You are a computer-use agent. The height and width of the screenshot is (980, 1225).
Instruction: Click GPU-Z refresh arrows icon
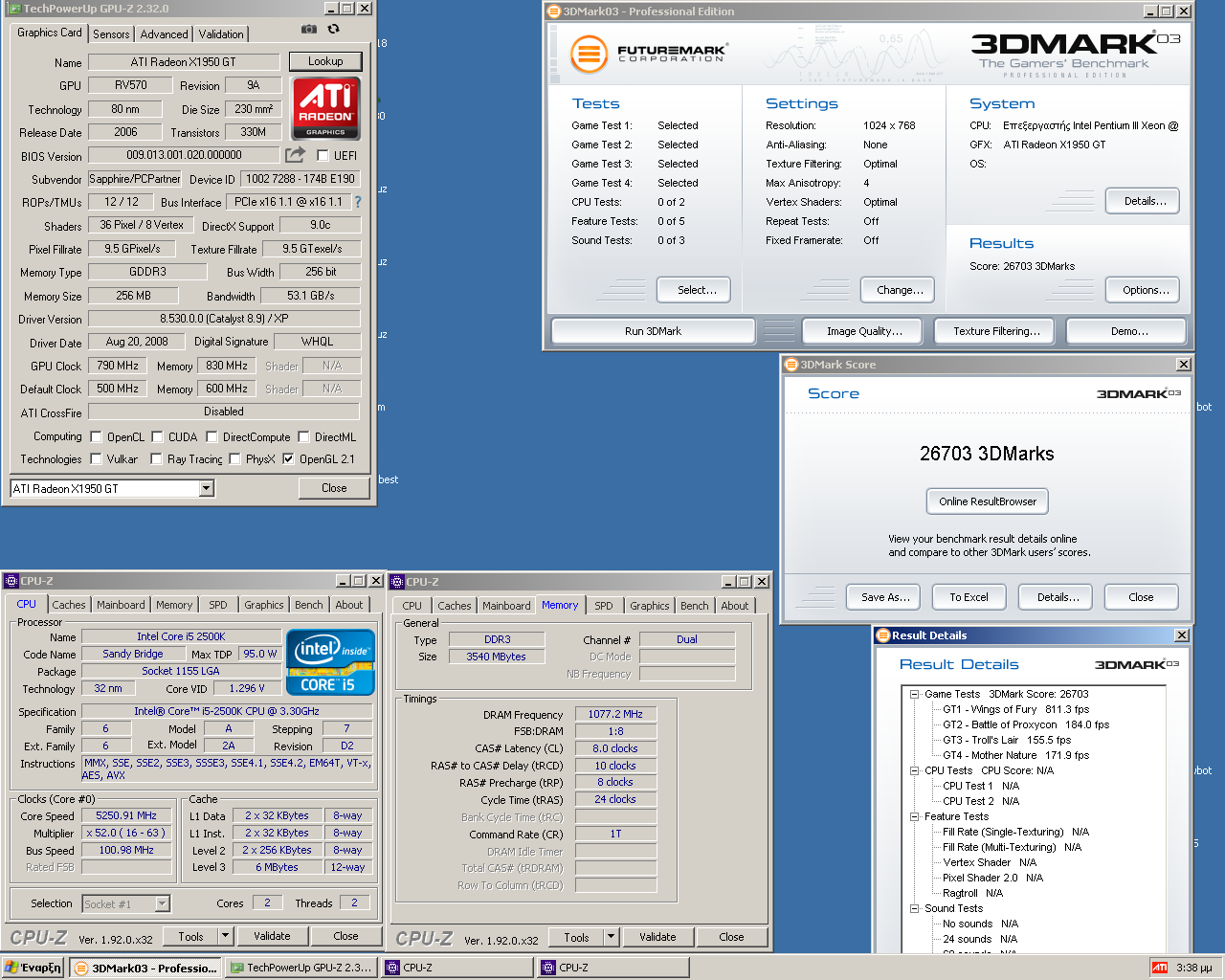click(333, 30)
